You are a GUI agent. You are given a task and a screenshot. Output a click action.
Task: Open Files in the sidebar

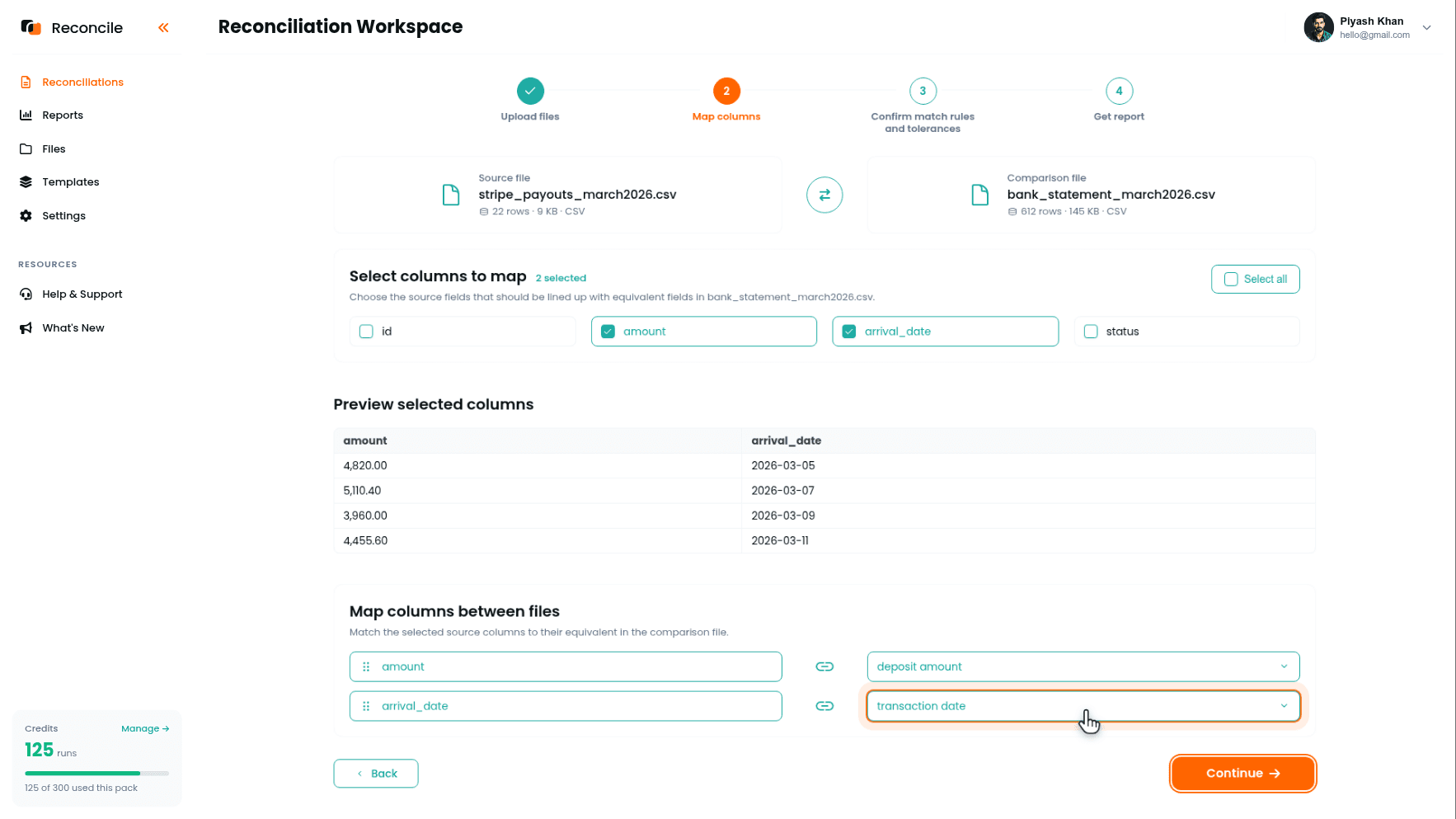(54, 148)
